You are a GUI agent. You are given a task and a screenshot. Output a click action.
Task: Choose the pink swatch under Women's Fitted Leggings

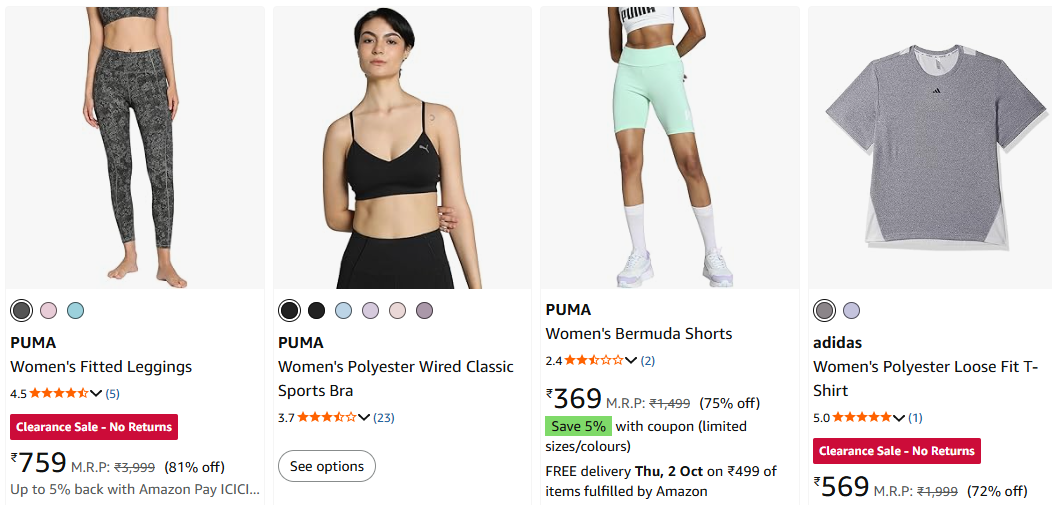(48, 310)
